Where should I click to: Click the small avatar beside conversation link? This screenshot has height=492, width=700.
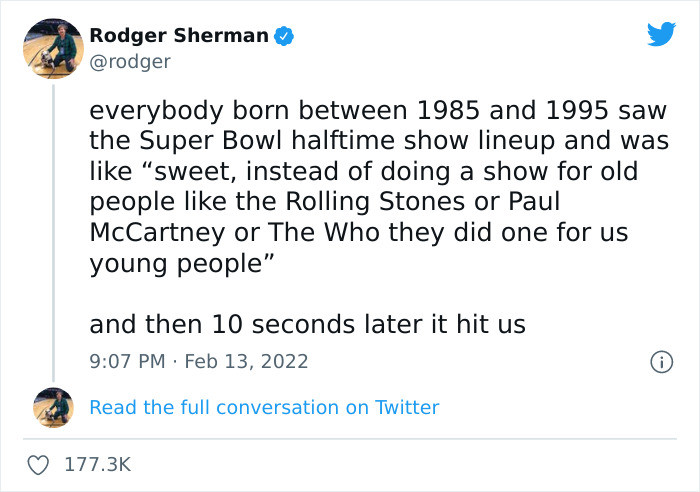tap(53, 407)
